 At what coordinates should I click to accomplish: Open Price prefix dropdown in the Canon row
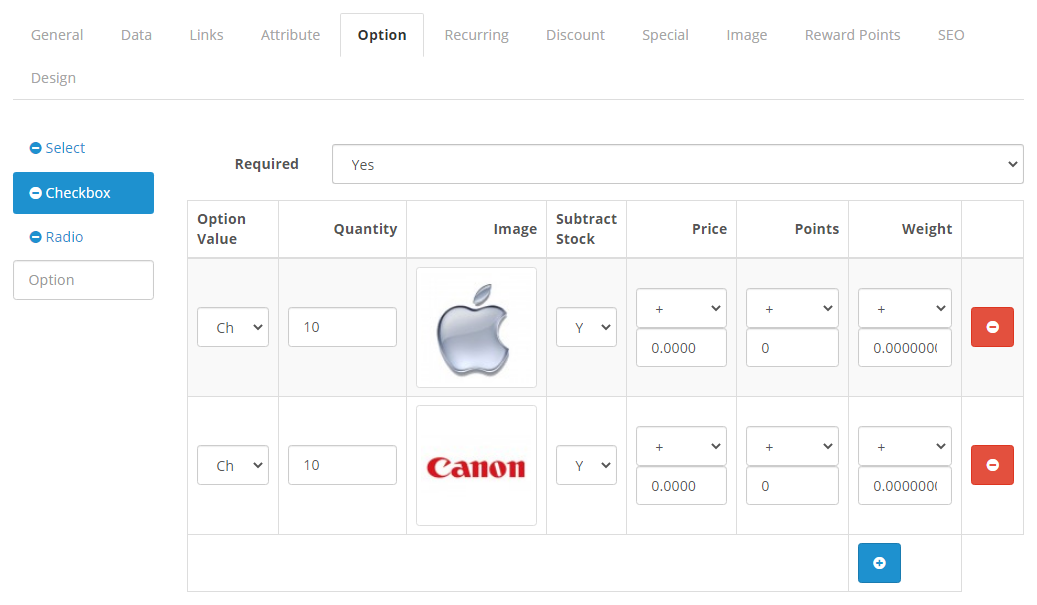click(681, 446)
